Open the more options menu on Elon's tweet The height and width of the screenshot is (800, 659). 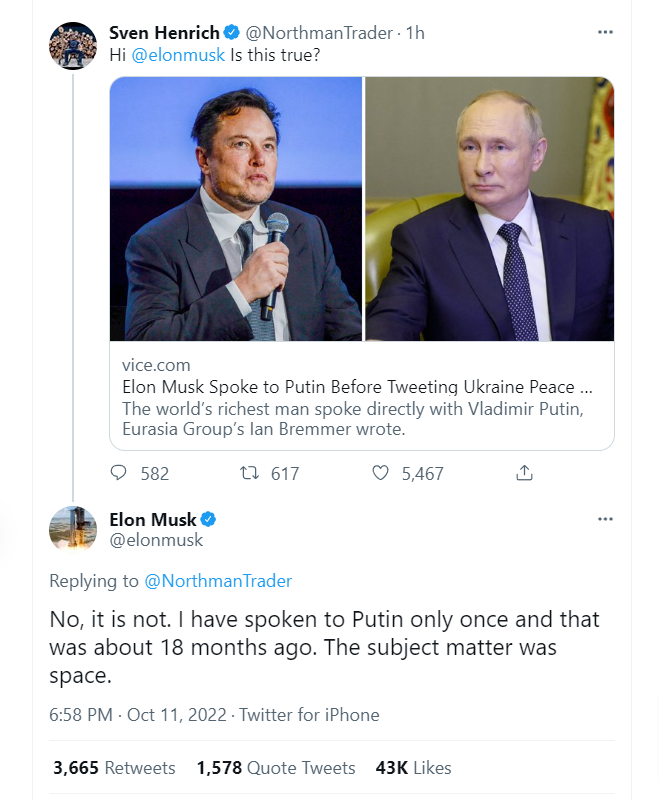click(x=605, y=519)
